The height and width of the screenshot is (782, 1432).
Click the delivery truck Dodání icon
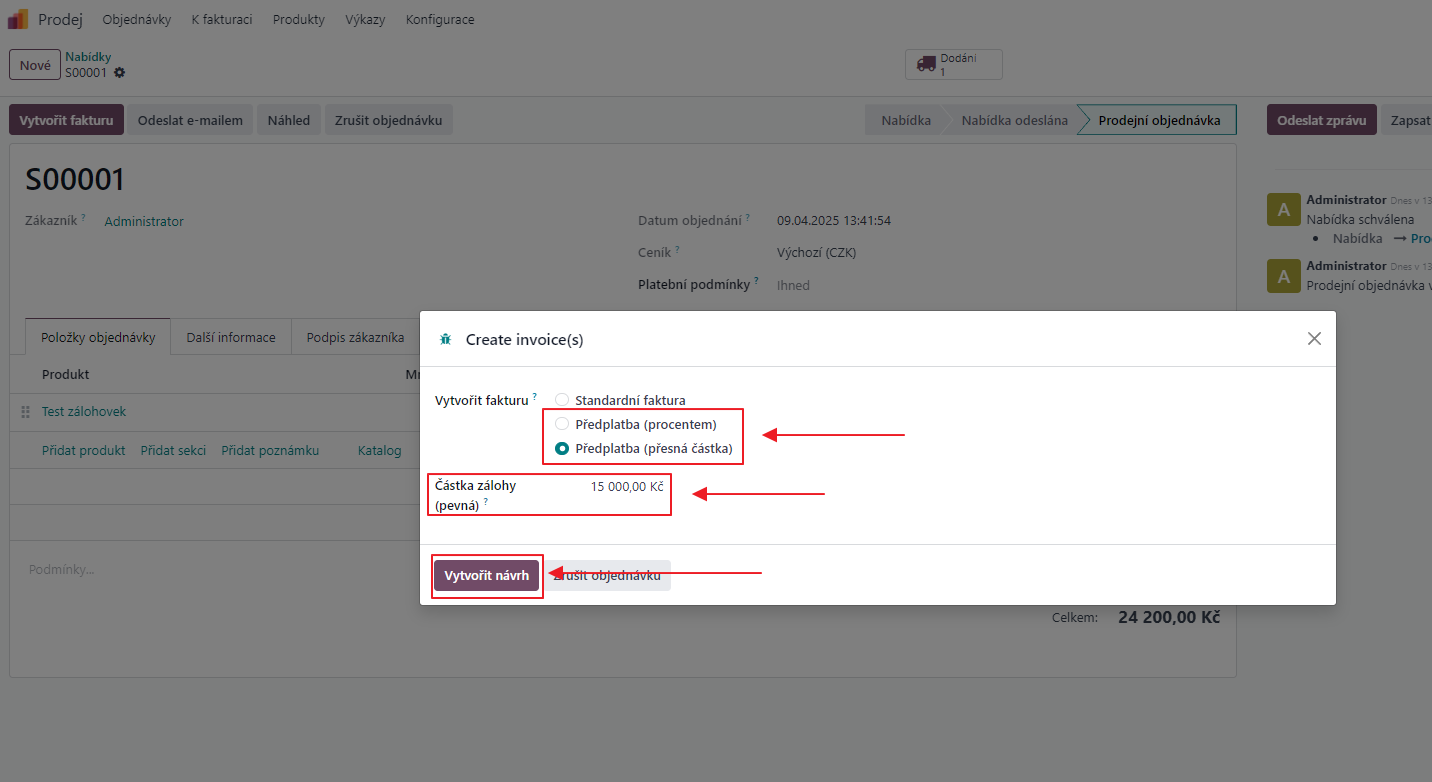tap(925, 65)
